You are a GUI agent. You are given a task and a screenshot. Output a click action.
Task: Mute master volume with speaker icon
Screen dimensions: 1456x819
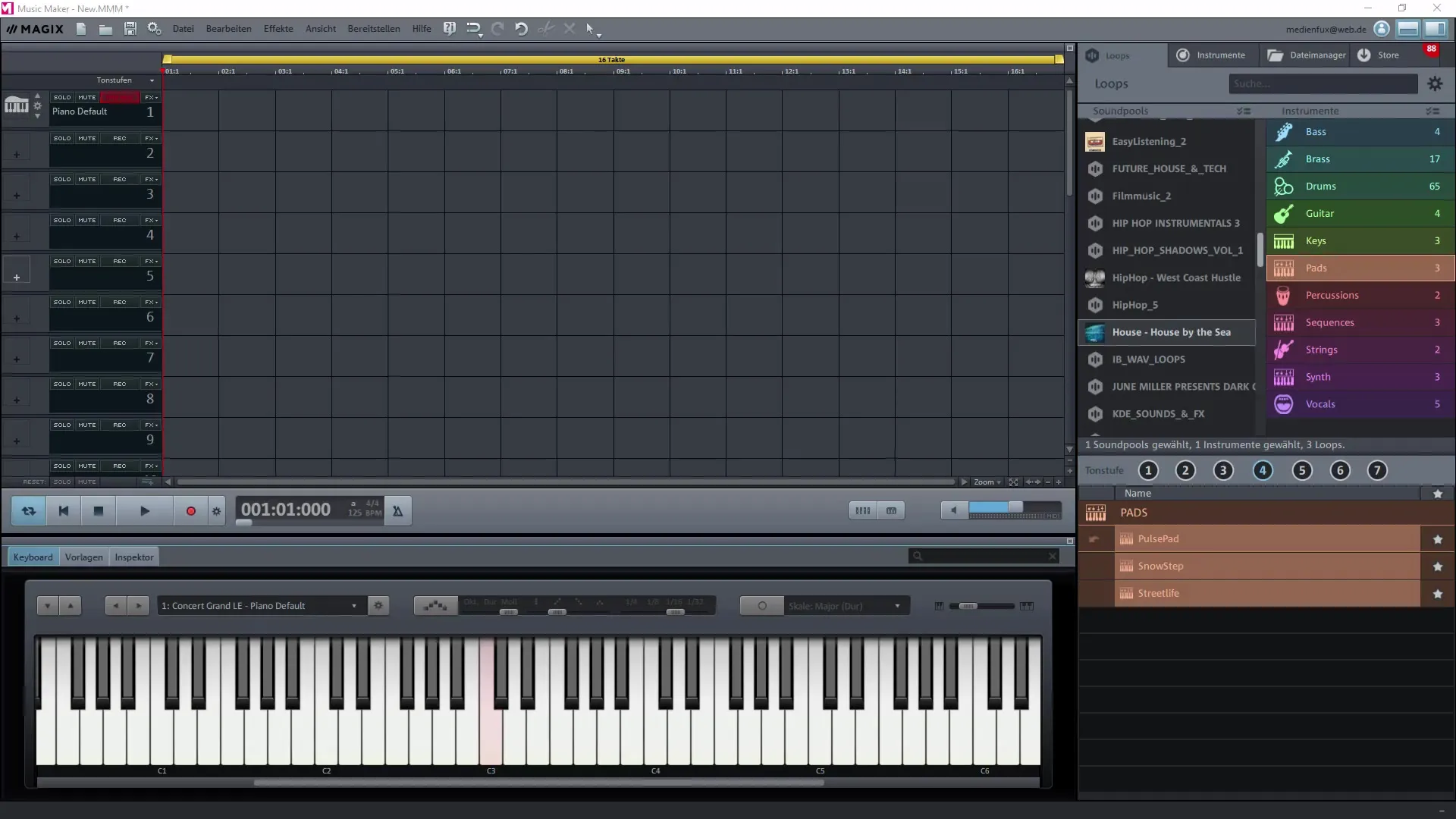click(954, 510)
